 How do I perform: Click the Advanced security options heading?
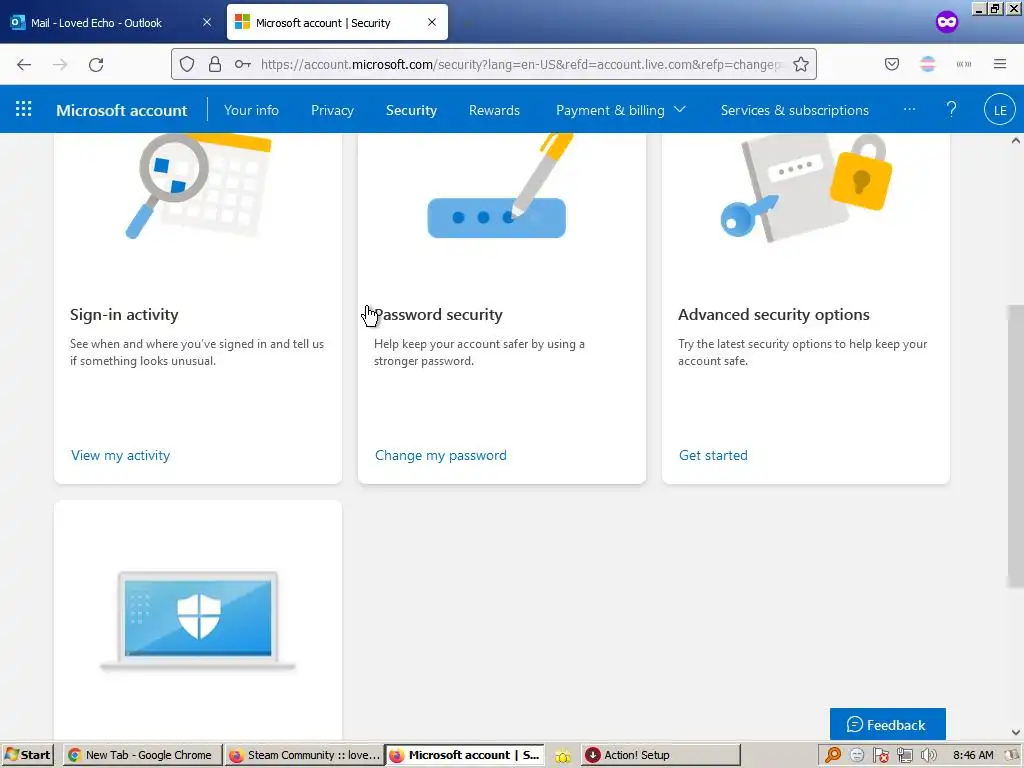coord(774,314)
